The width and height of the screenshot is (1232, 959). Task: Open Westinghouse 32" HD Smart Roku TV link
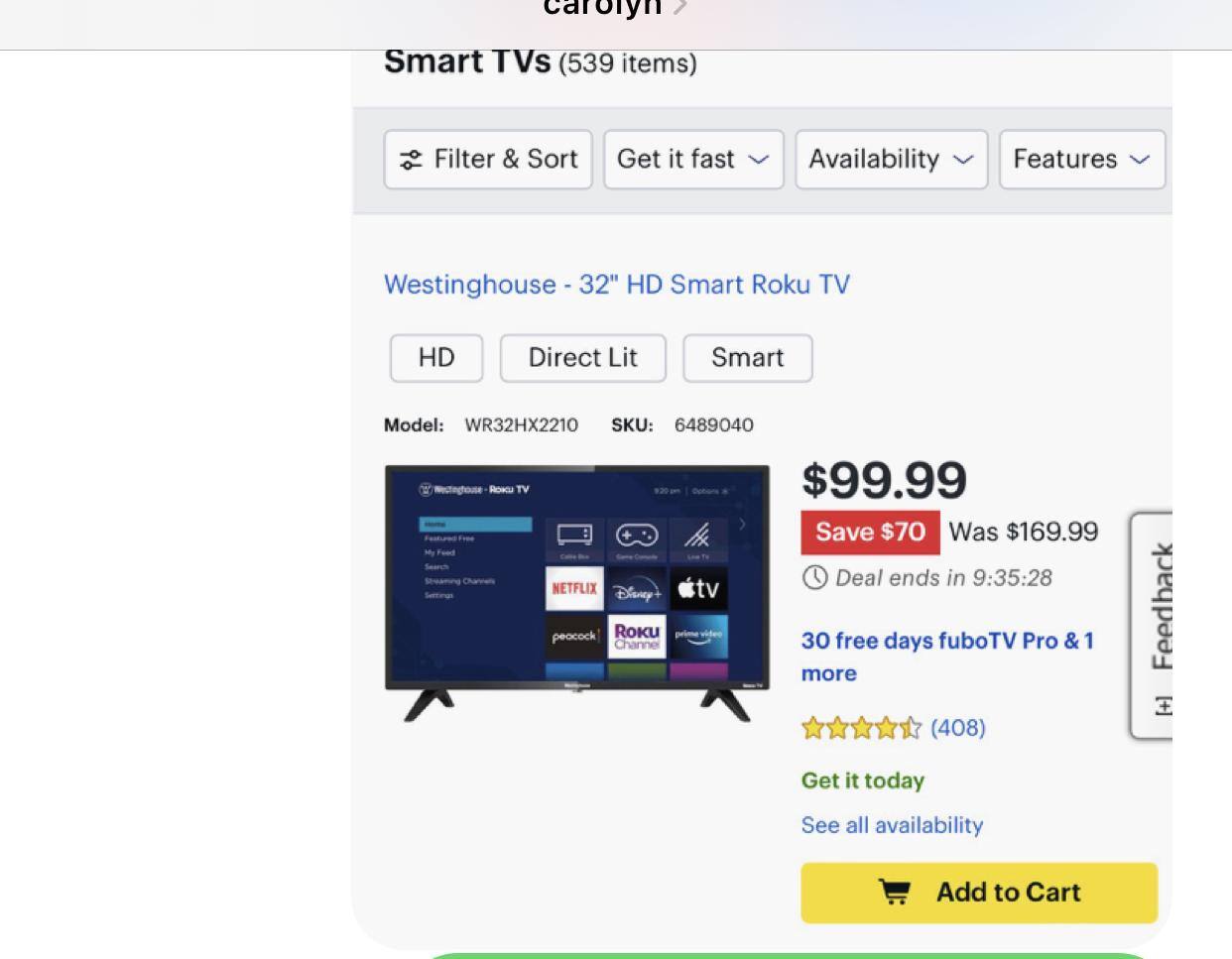click(617, 285)
